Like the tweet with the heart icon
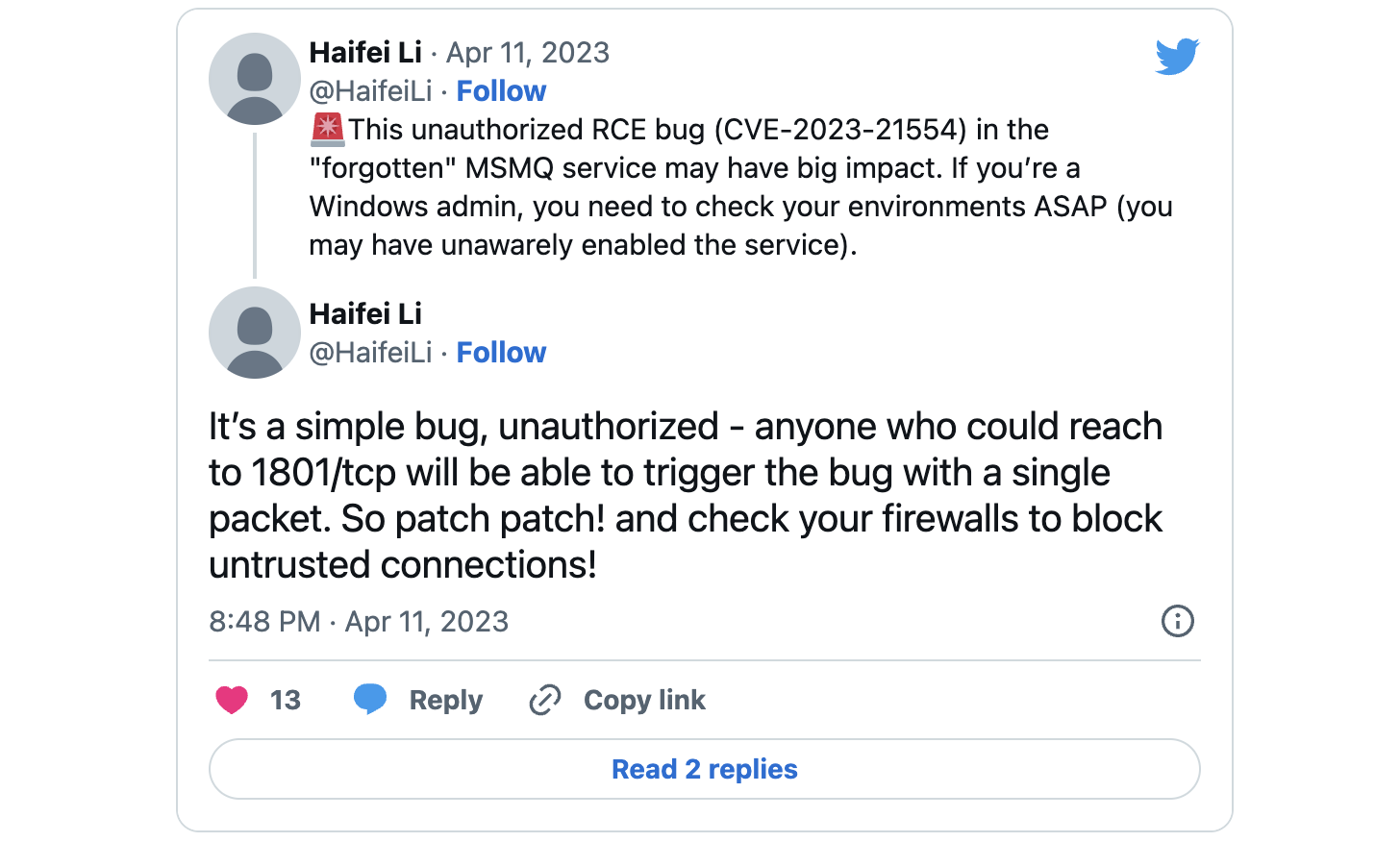Viewport: 1400px width, 842px height. coord(231,700)
